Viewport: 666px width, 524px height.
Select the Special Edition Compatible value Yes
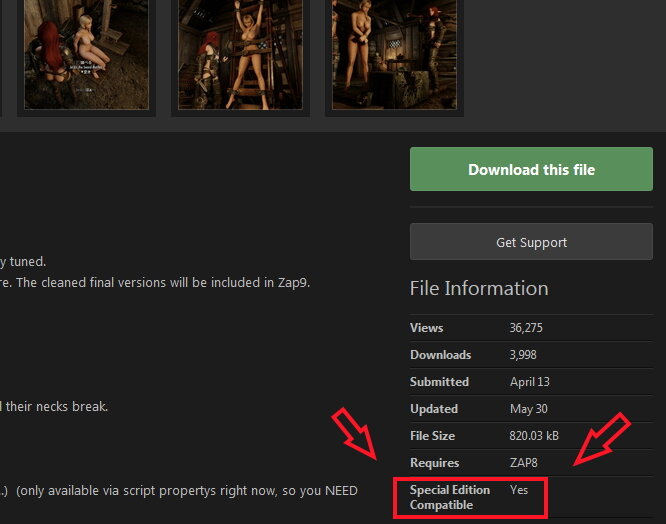[519, 490]
